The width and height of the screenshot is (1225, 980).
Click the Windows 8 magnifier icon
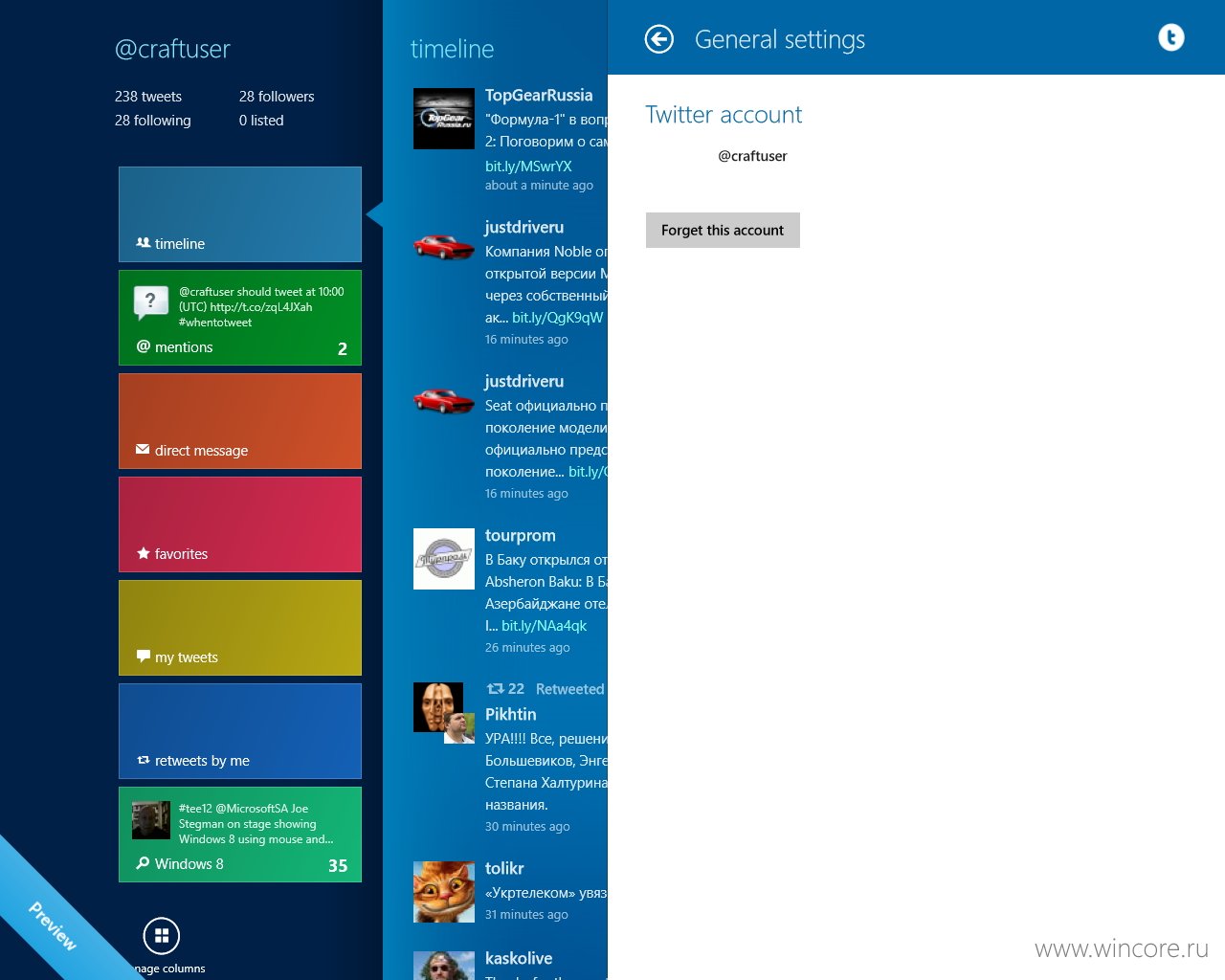tap(144, 863)
